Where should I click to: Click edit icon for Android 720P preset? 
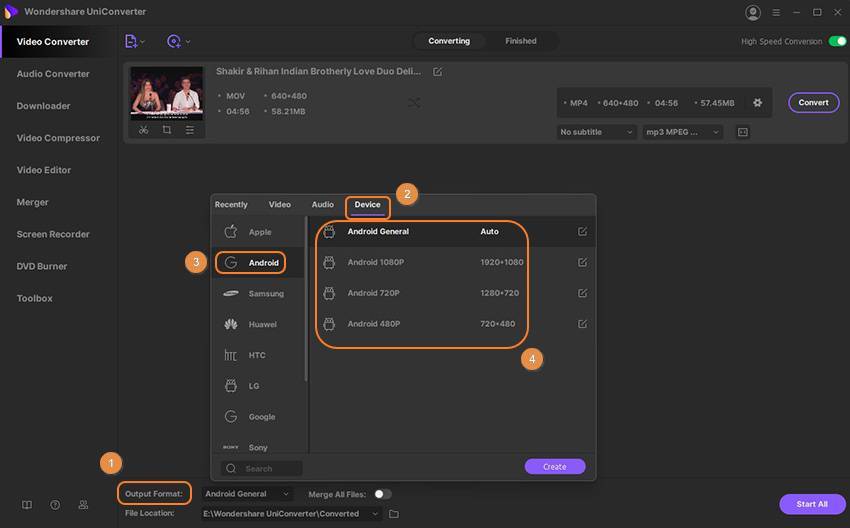pyautogui.click(x=582, y=294)
